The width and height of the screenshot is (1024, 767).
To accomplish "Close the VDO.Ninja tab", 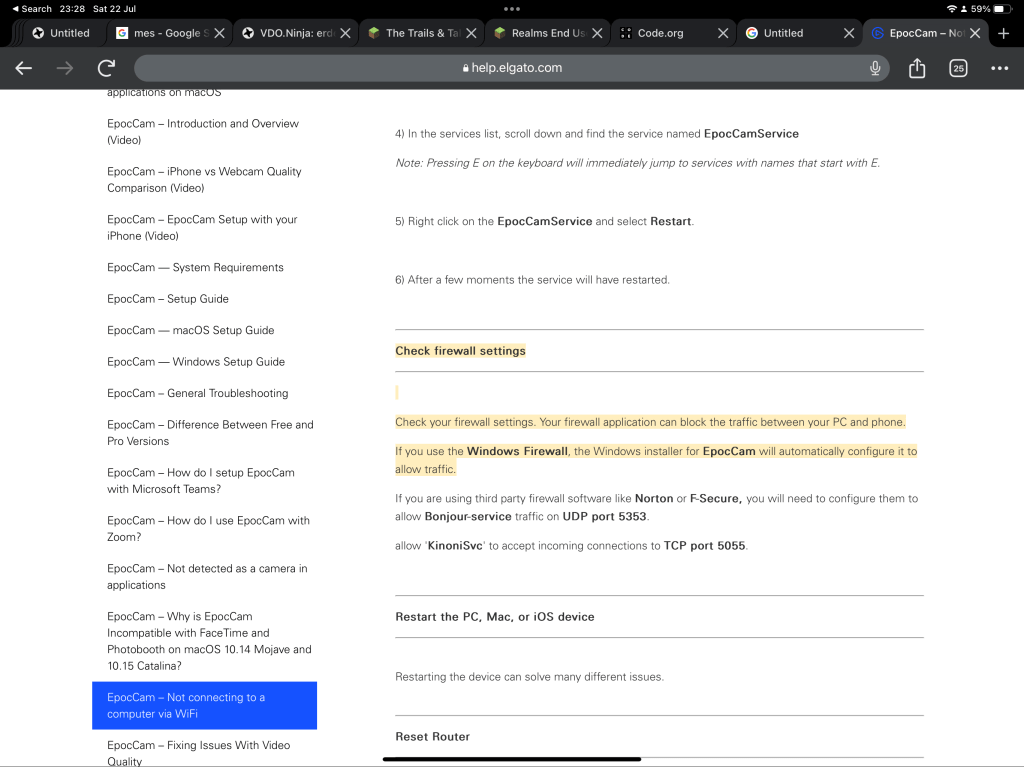I will 345,33.
